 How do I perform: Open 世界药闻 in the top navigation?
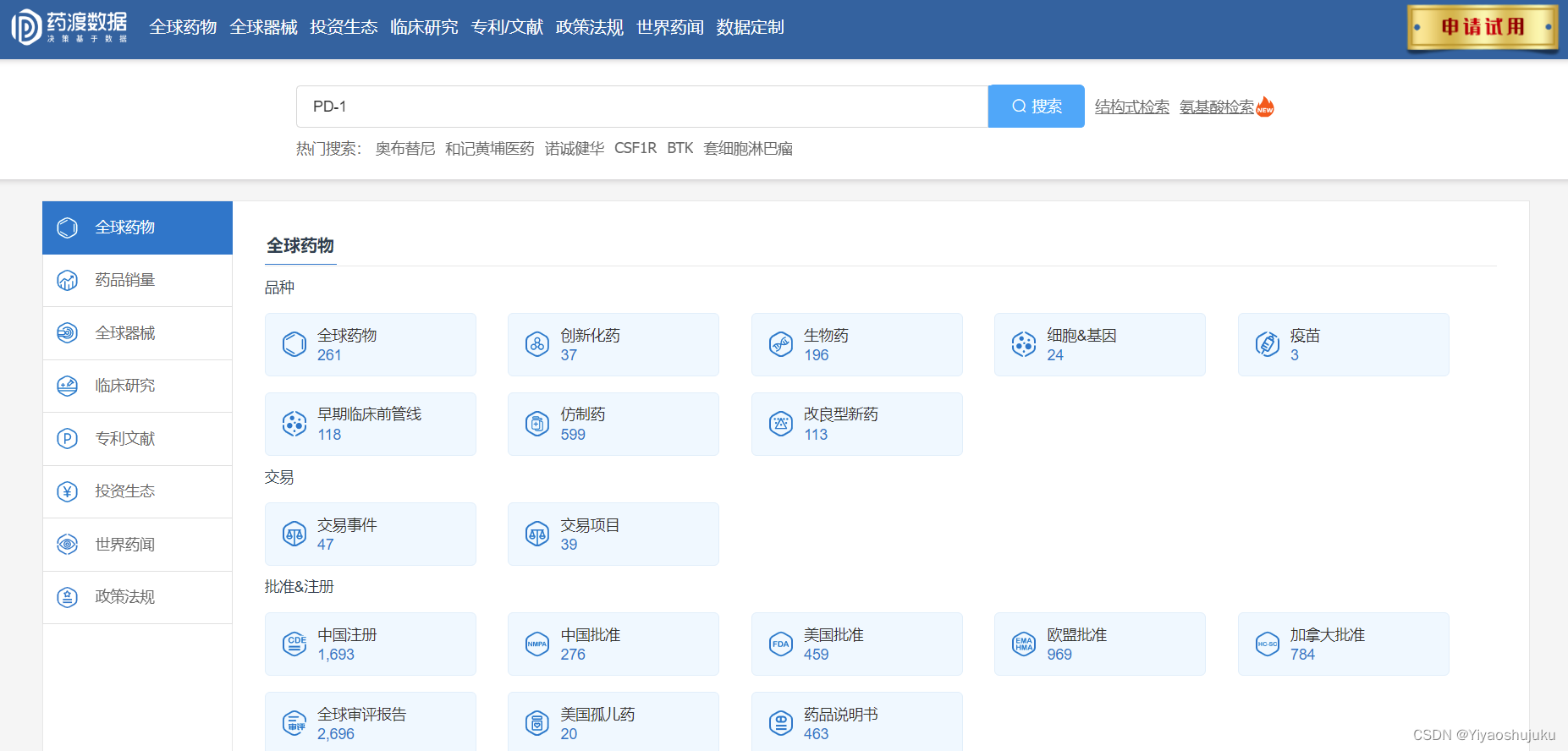(x=669, y=27)
